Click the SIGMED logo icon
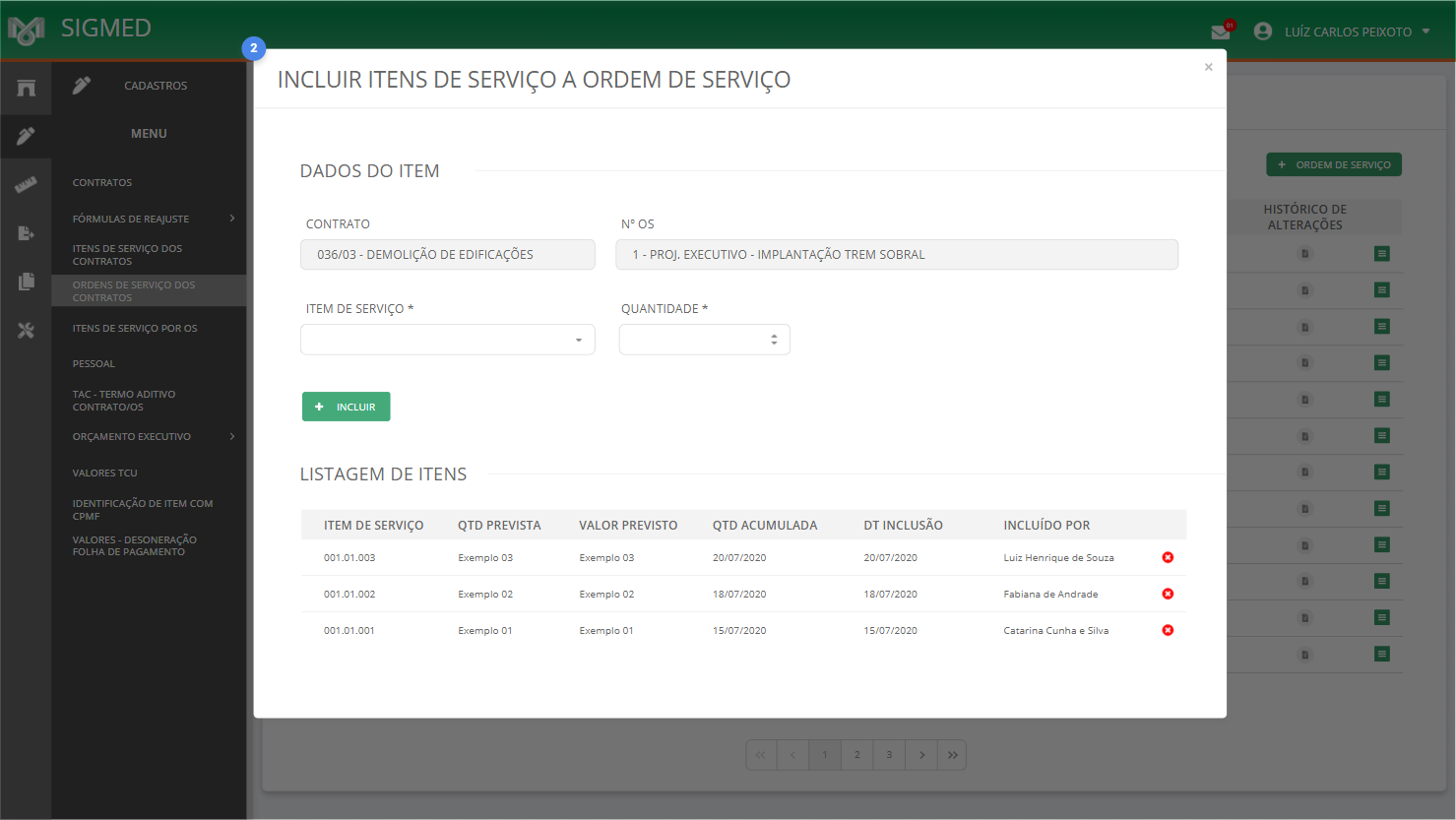This screenshot has width=1456, height=820. (27, 31)
